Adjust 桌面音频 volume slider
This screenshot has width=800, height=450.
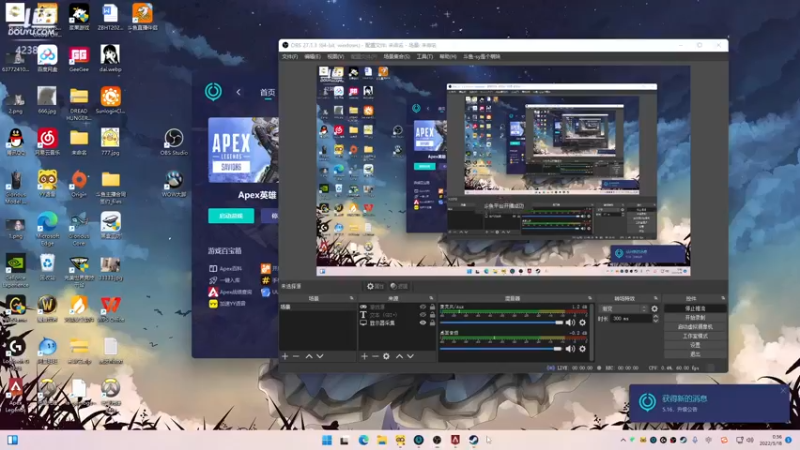(502, 349)
